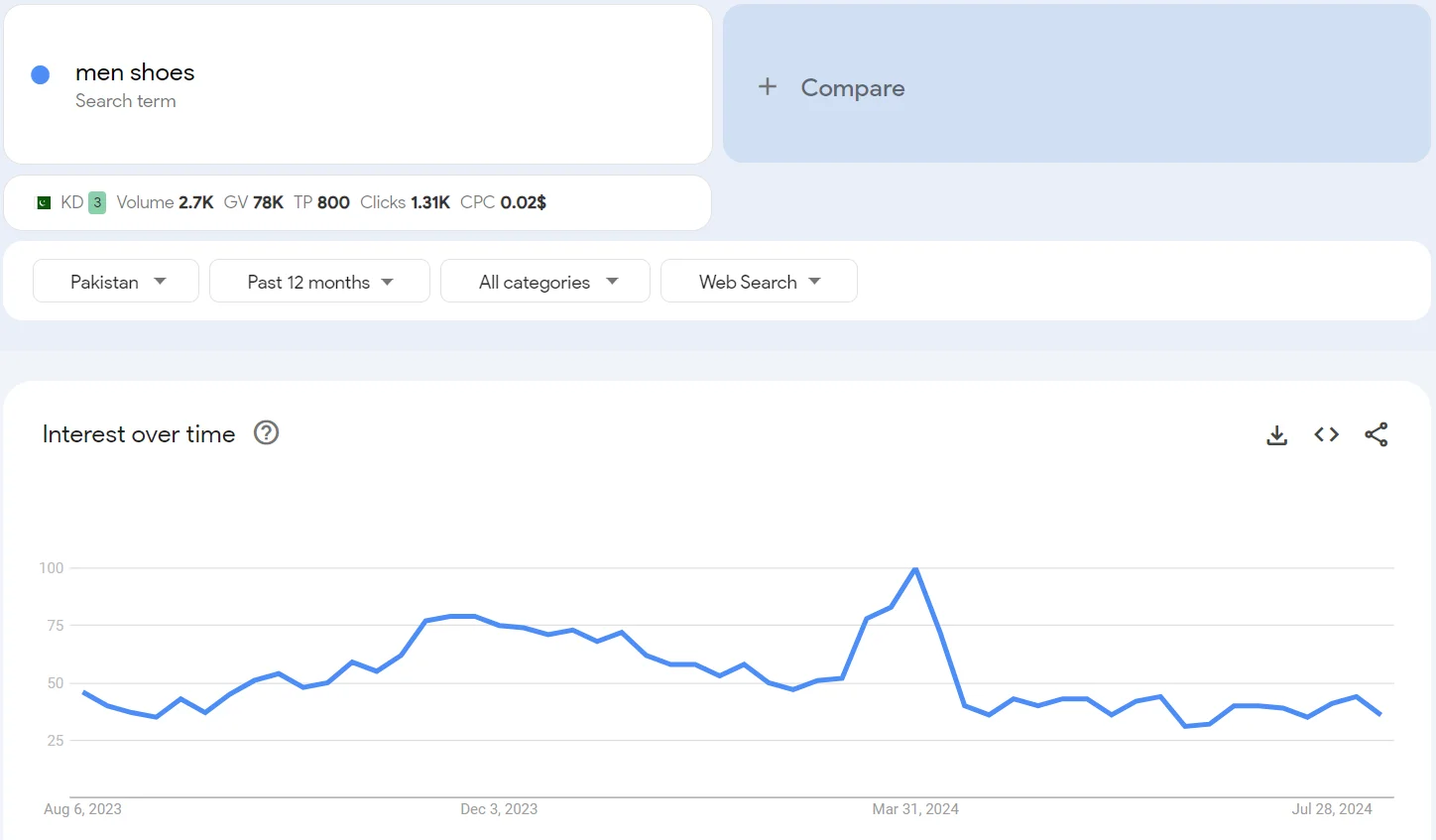This screenshot has width=1436, height=840.
Task: Click the Past 12 months dropdown arrow
Action: pos(388,282)
